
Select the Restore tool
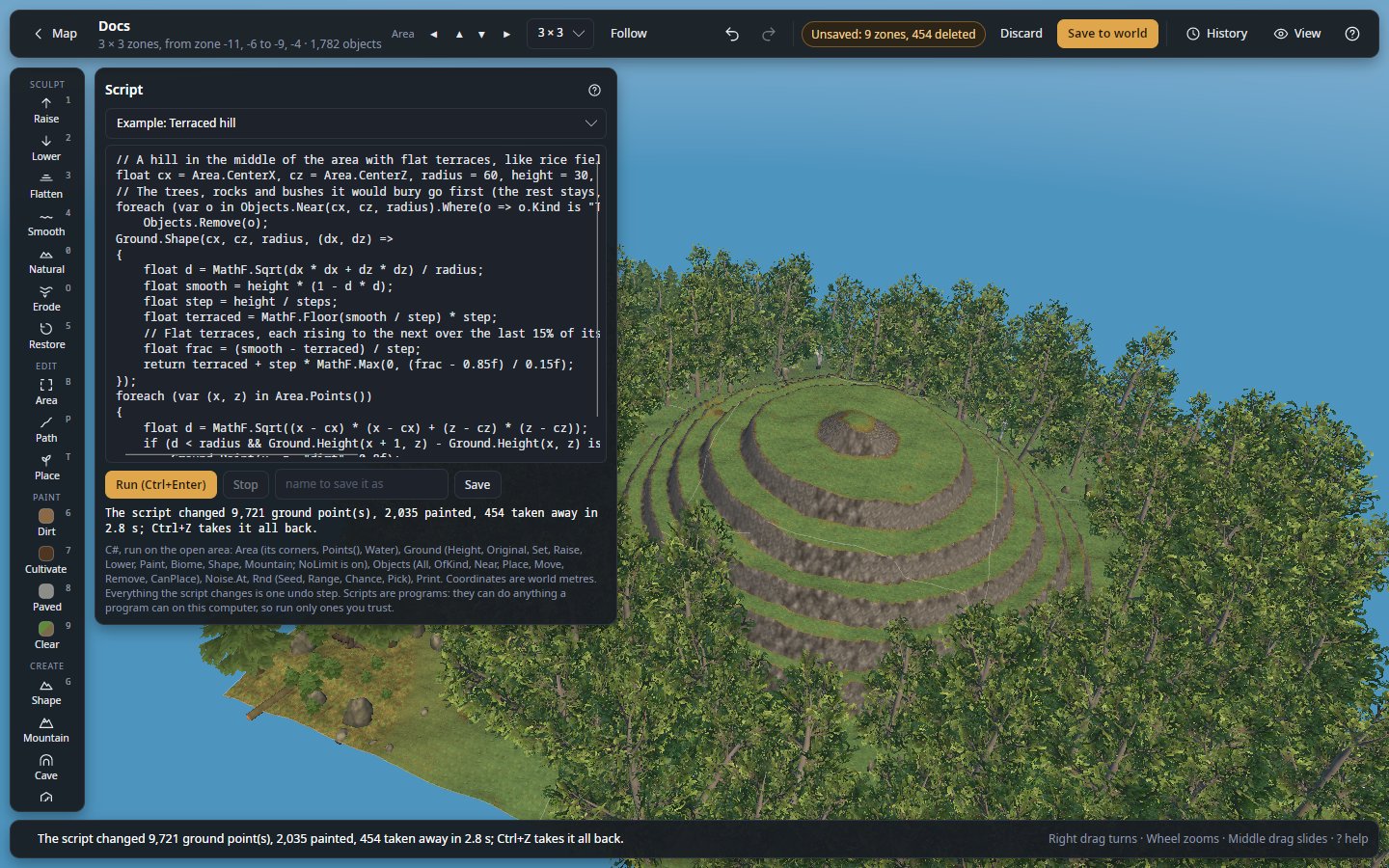pyautogui.click(x=46, y=336)
